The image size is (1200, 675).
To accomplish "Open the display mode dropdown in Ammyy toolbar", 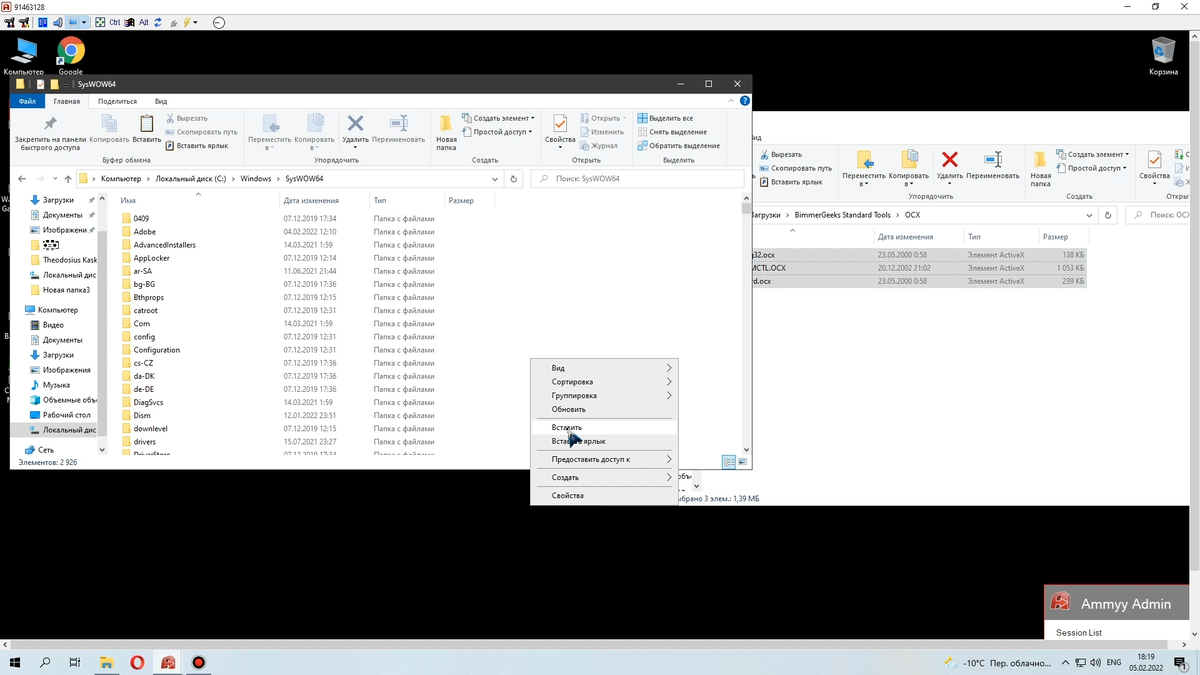I will click(83, 22).
